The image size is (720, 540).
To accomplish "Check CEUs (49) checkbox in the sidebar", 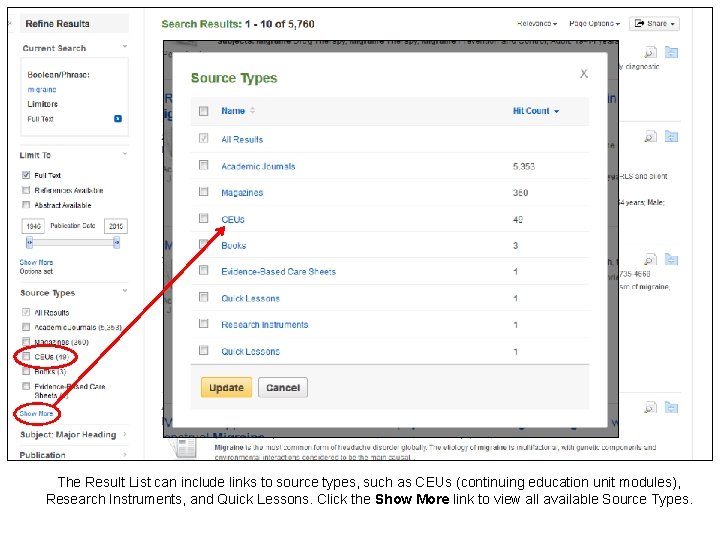I will point(26,356).
